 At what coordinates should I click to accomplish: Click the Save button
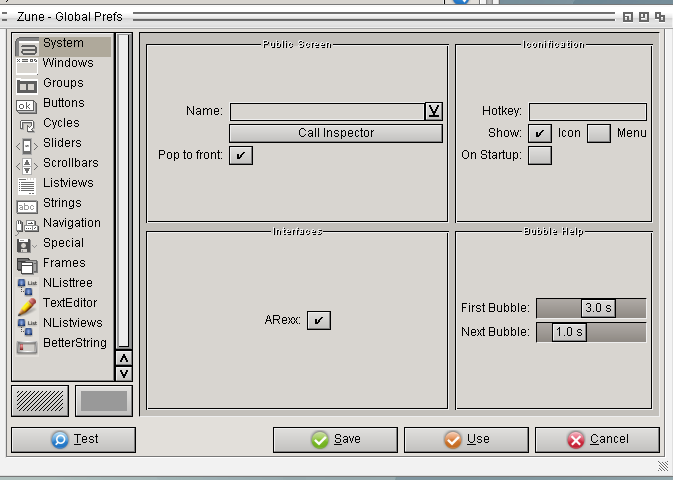(335, 439)
